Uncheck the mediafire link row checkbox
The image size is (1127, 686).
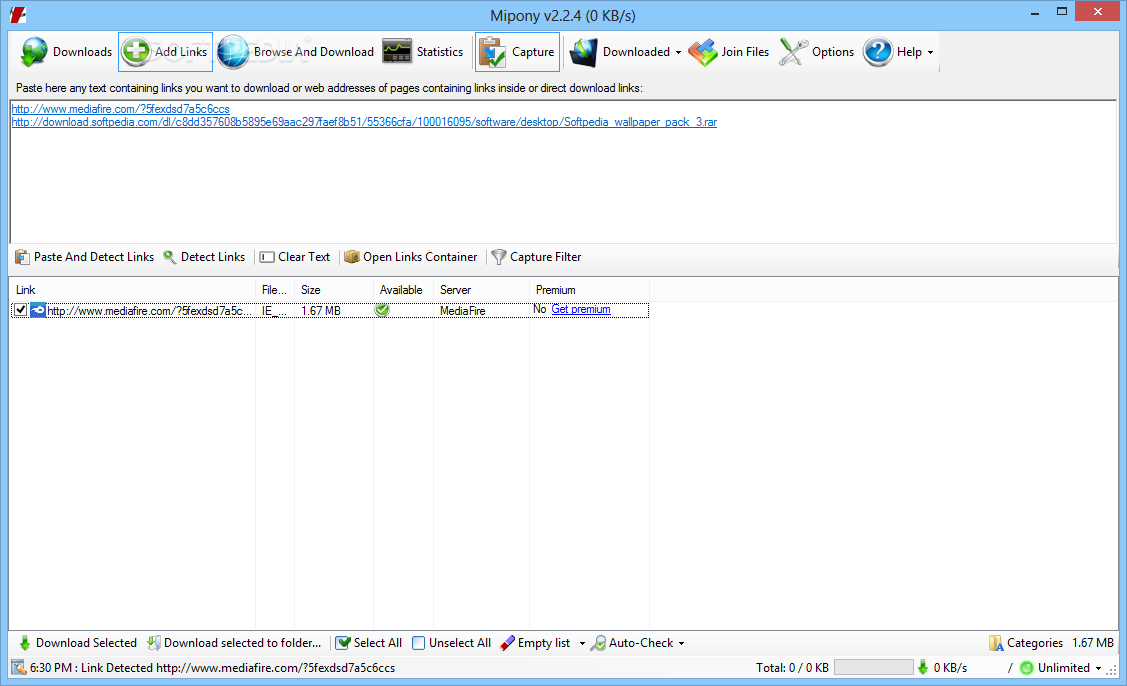(21, 310)
